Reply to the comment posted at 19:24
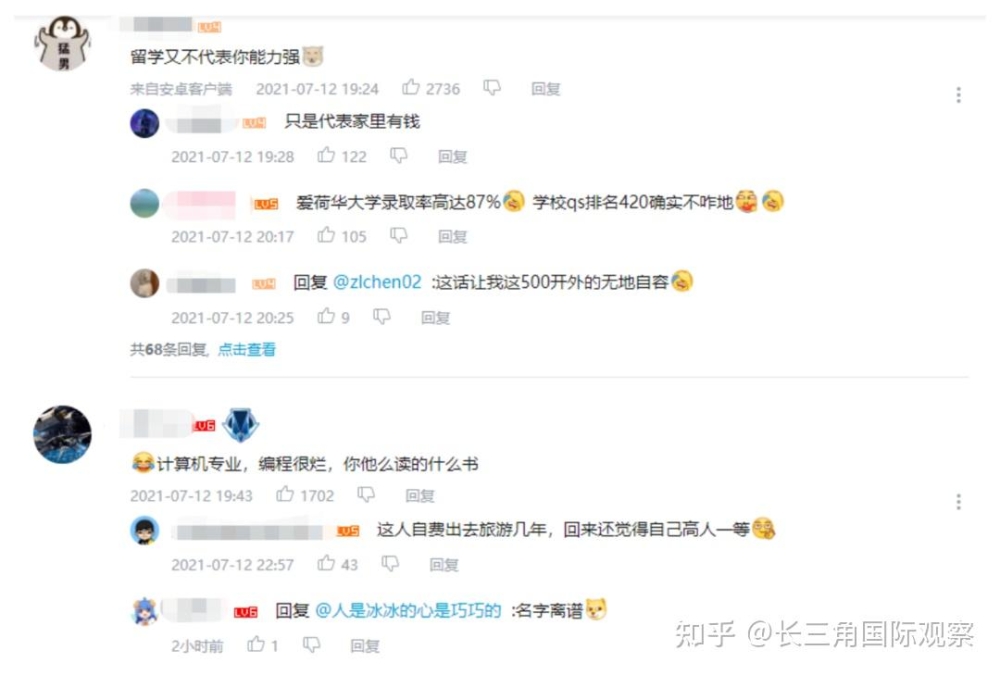The height and width of the screenshot is (675, 1000). [546, 89]
